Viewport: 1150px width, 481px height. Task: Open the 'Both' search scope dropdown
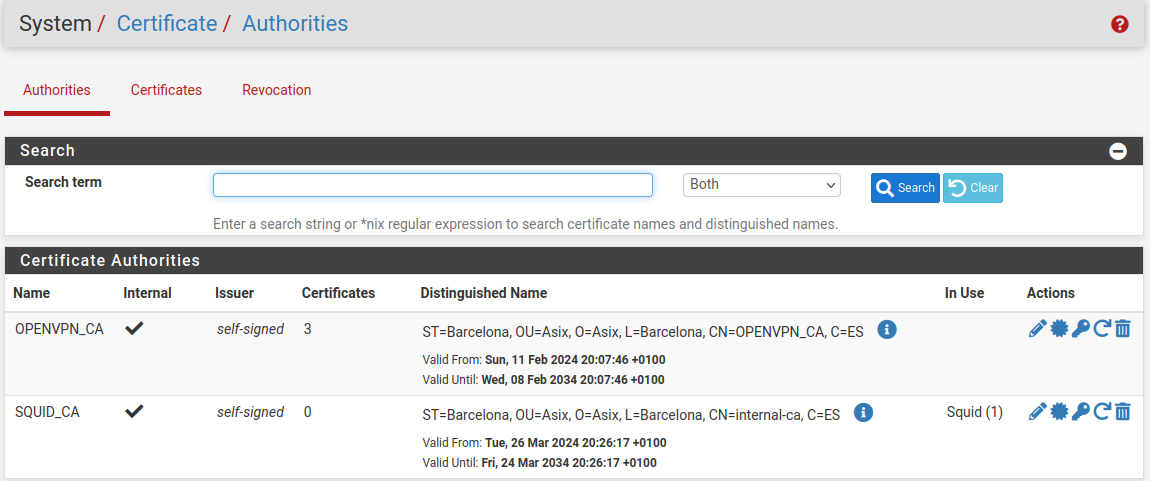[761, 185]
